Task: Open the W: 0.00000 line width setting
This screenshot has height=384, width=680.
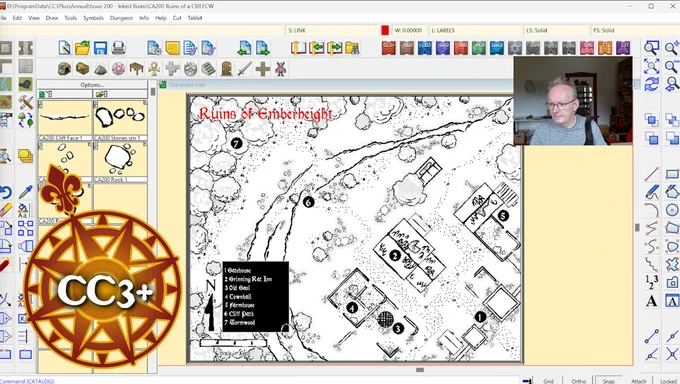Action: tap(409, 30)
